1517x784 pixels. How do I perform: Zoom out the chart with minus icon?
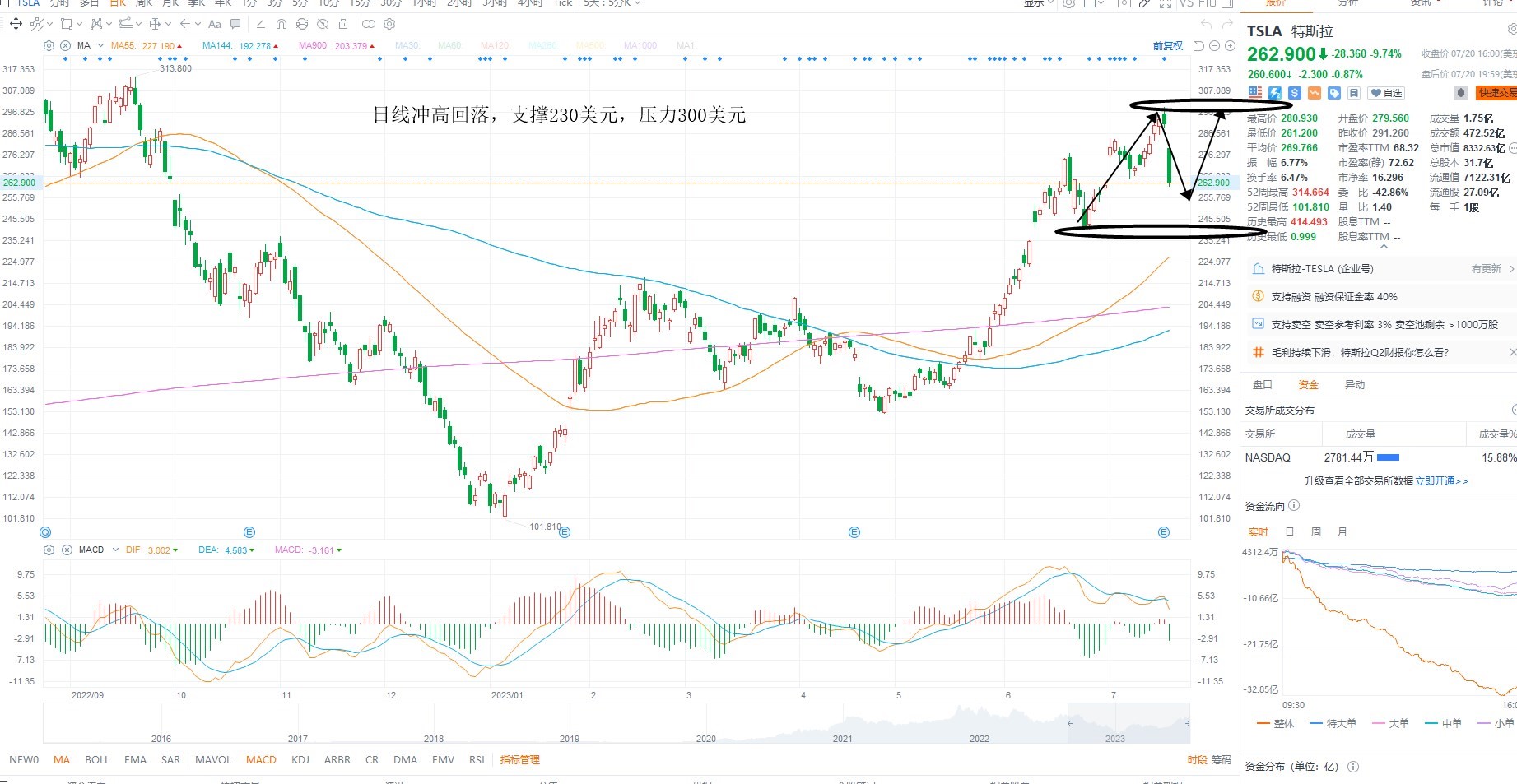[x=1214, y=46]
